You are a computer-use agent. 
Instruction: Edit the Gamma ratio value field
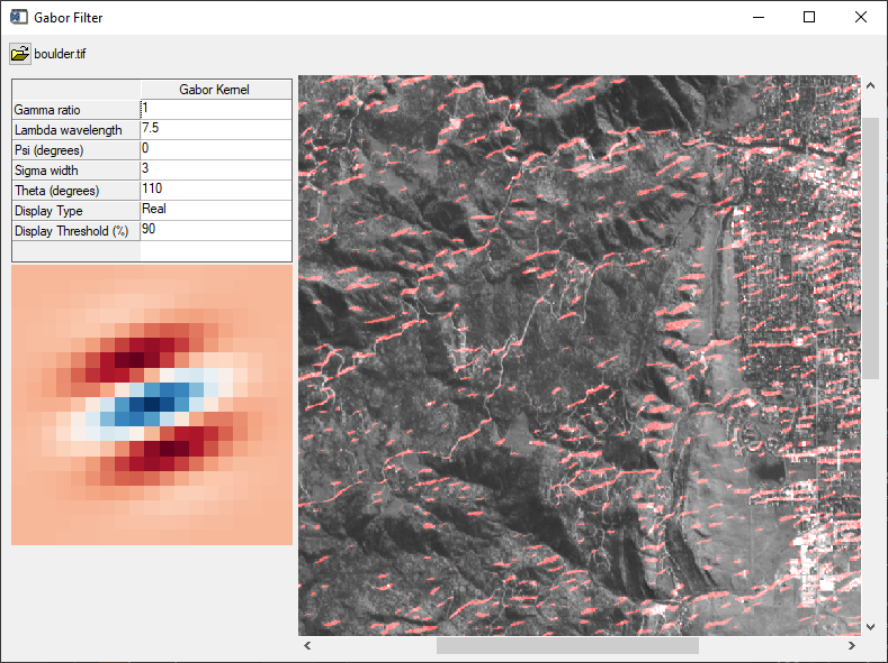click(x=215, y=109)
